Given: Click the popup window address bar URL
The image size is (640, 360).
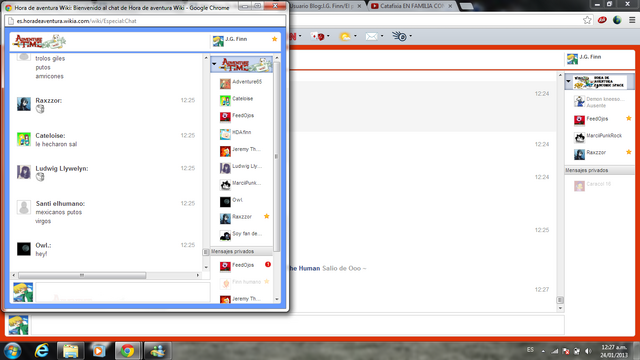Looking at the screenshot, I should coord(76,21).
